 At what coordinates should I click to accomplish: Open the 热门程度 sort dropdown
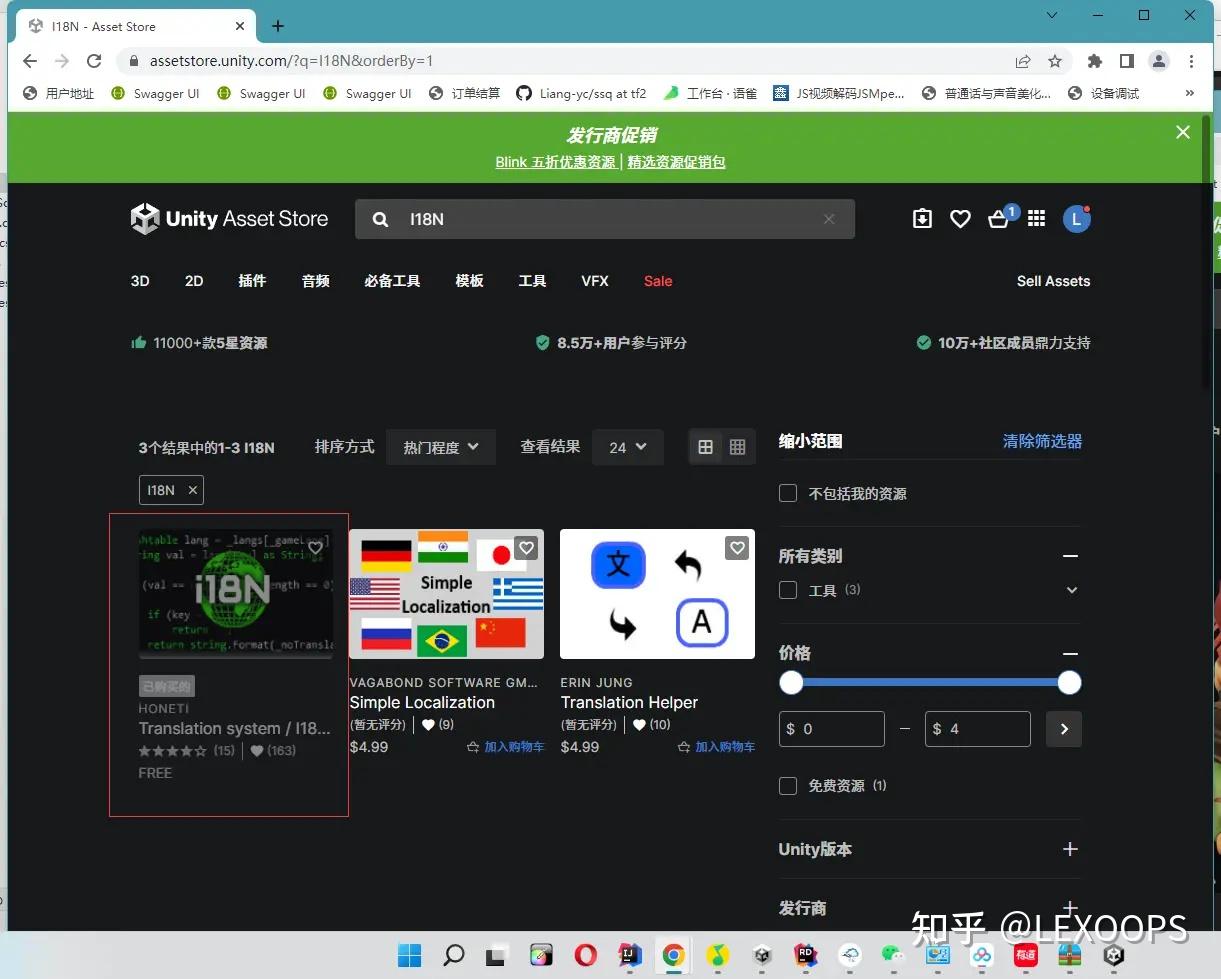click(440, 447)
